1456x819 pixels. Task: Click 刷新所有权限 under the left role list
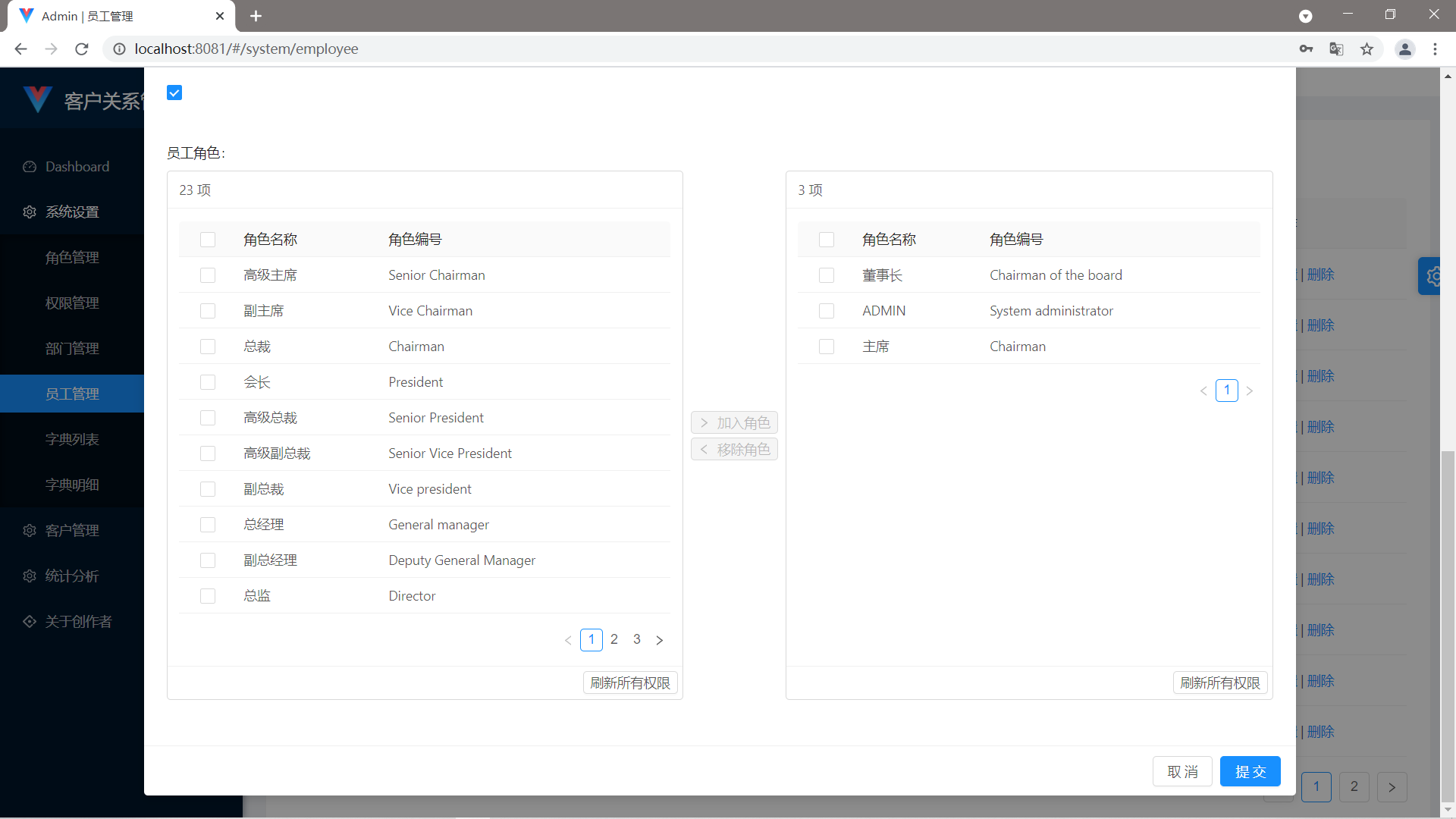tap(630, 682)
